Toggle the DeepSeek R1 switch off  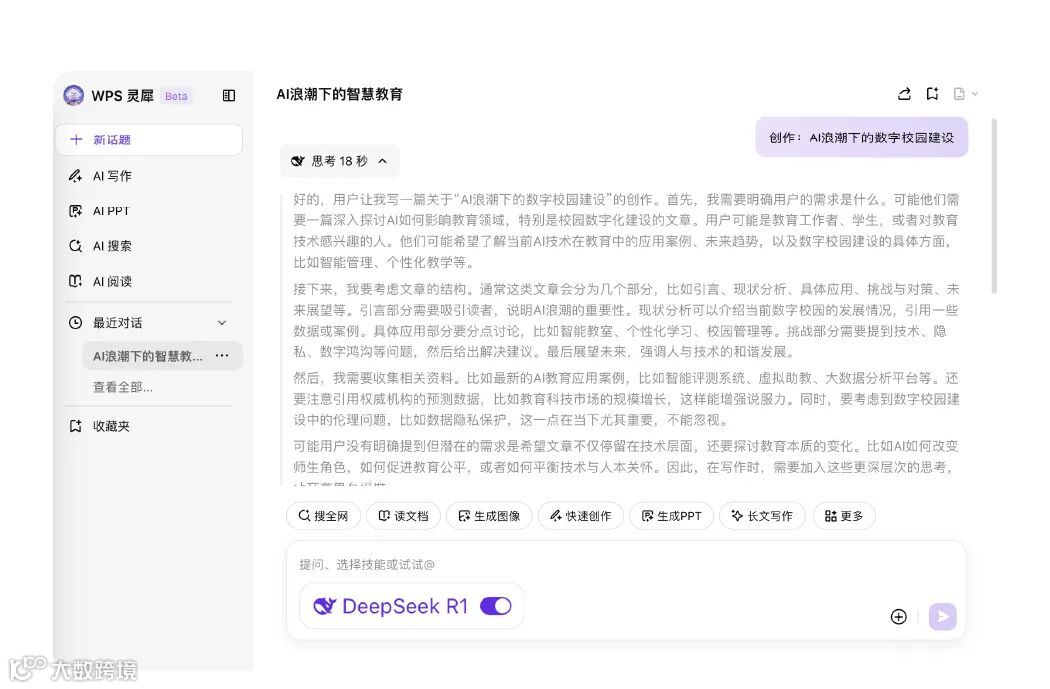coord(496,606)
